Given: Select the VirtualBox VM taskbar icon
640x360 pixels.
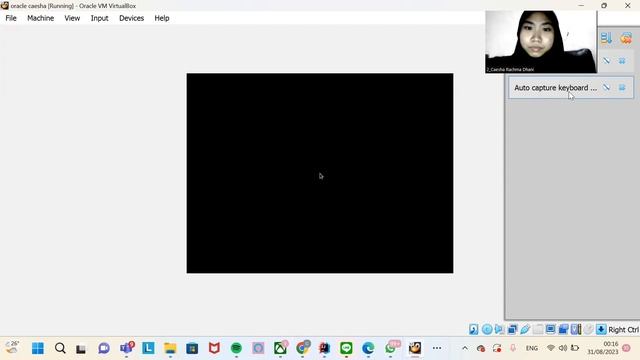Looking at the screenshot, I should 415,348.
